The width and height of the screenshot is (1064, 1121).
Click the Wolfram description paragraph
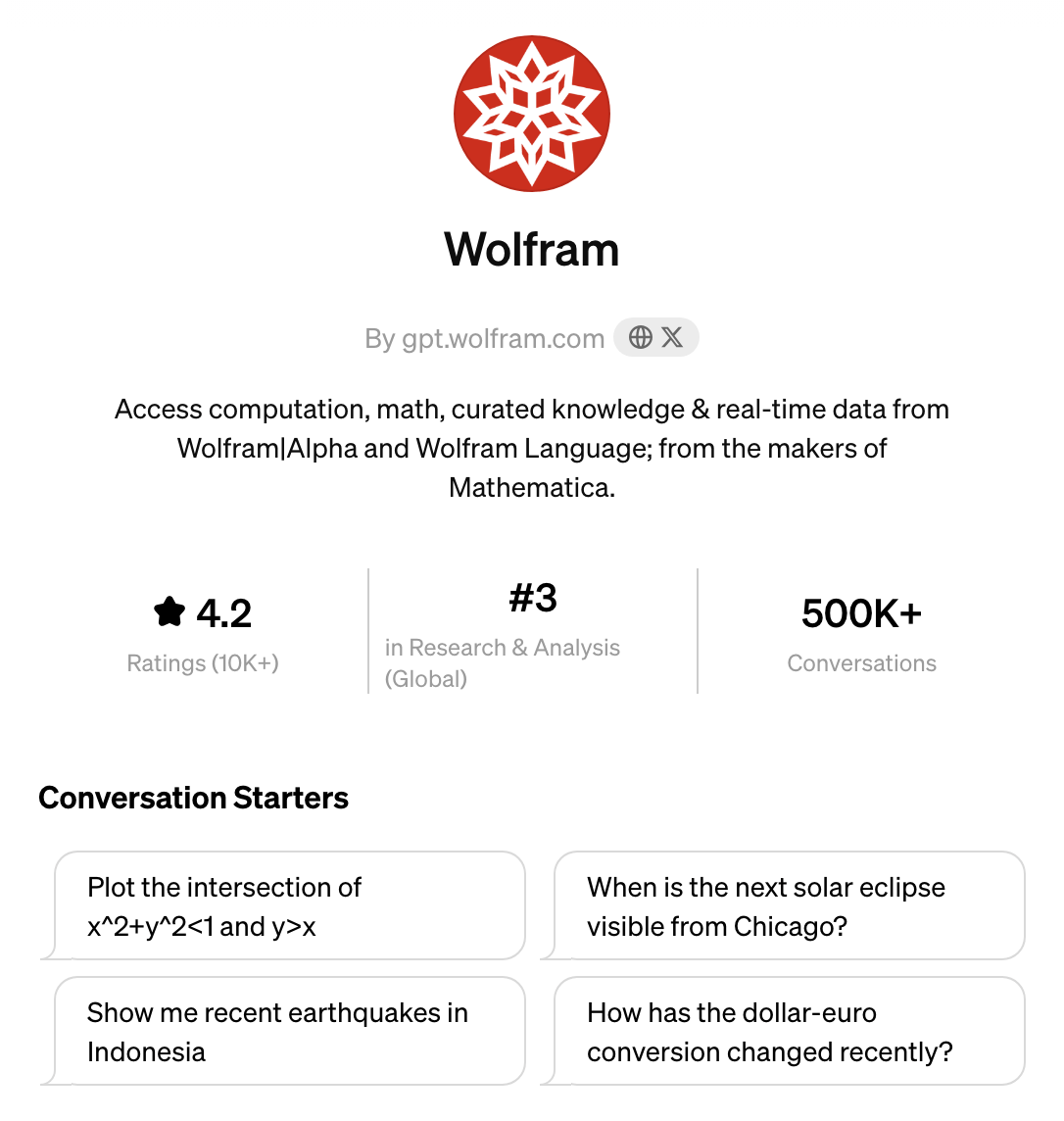point(532,448)
